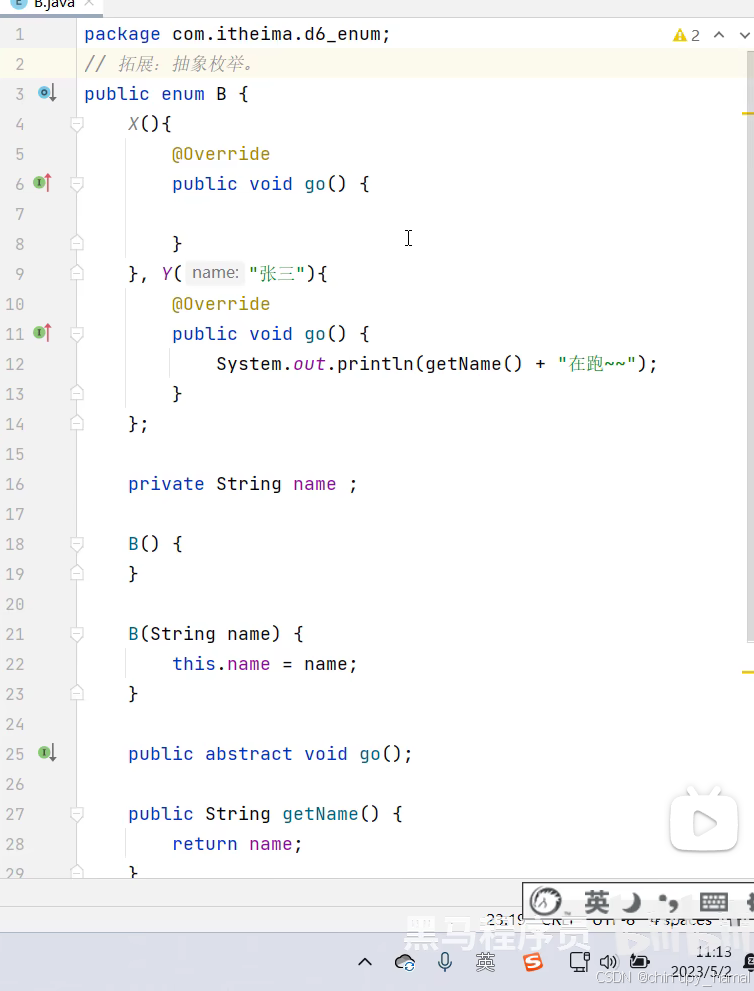Click the enum constant 'X' on line 4
754x991 pixels.
(133, 124)
